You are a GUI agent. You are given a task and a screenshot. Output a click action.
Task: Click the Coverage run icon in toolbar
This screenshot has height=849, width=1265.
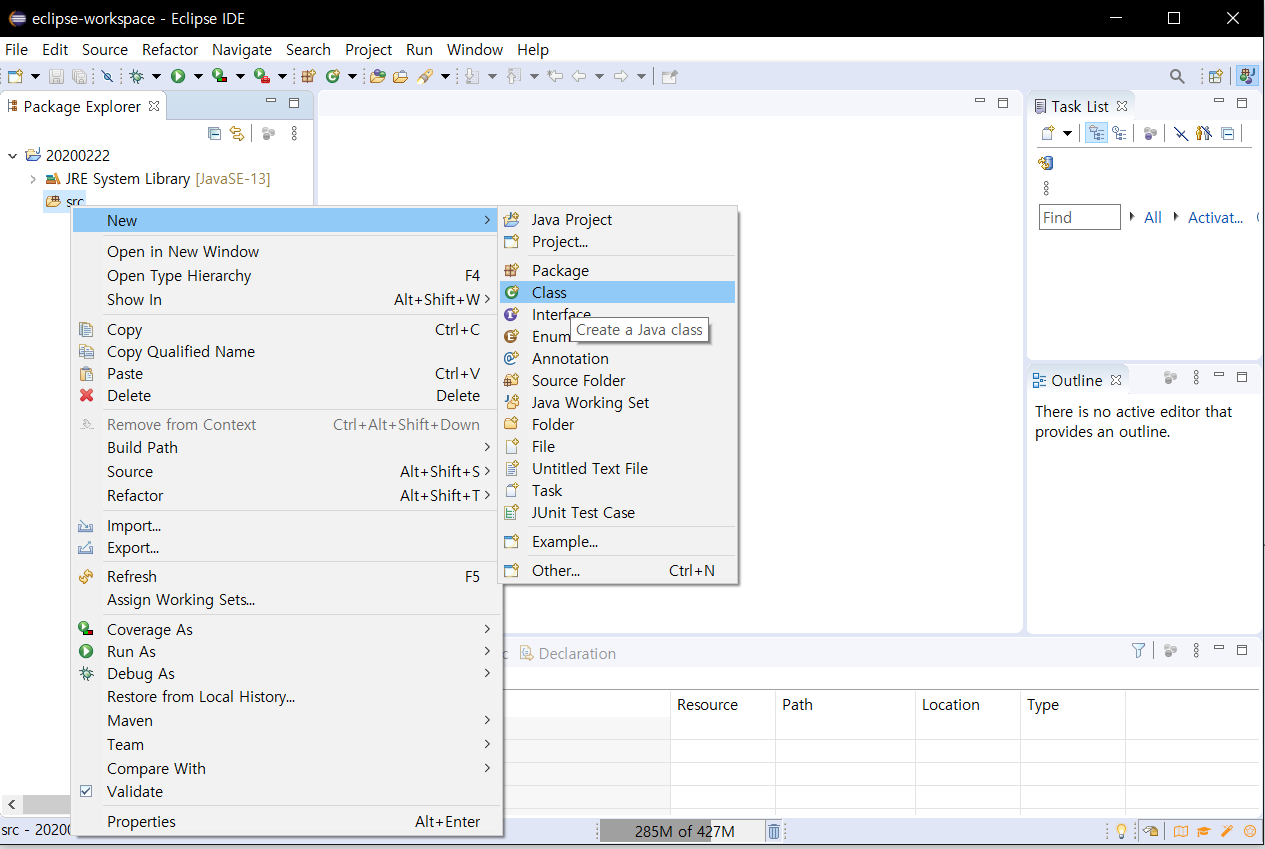[x=219, y=76]
